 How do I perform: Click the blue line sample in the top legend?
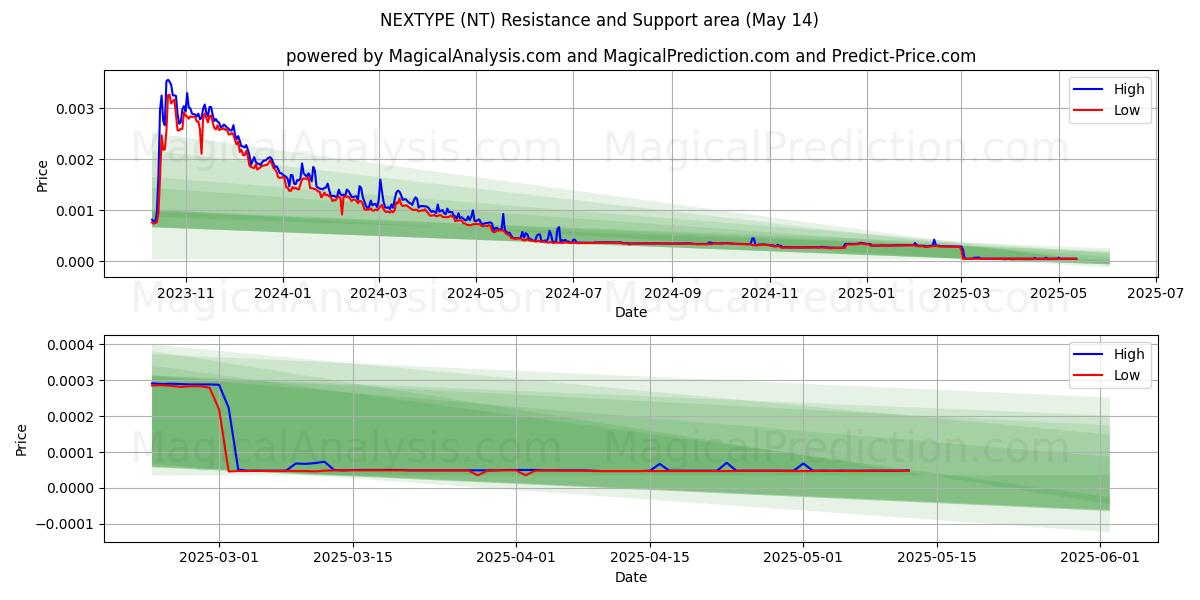1090,90
